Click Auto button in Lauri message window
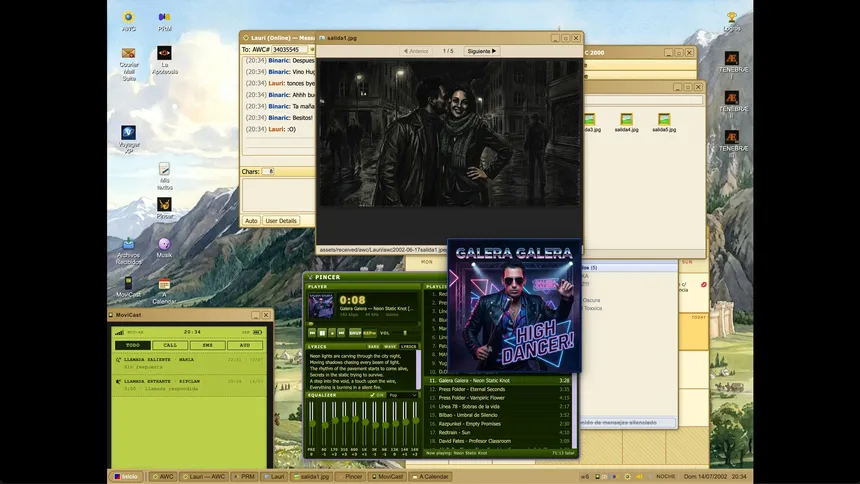The height and width of the screenshot is (484, 860). [x=251, y=221]
